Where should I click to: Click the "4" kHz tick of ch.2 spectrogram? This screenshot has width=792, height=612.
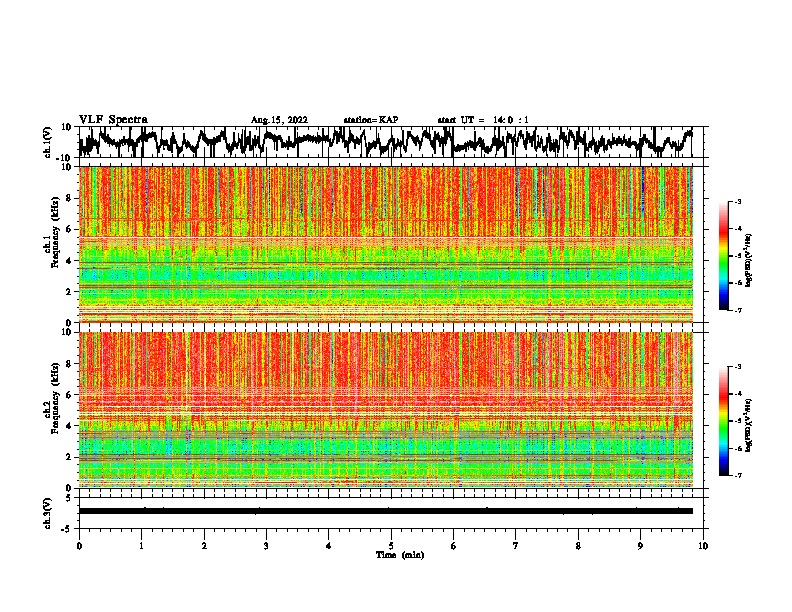(69, 426)
